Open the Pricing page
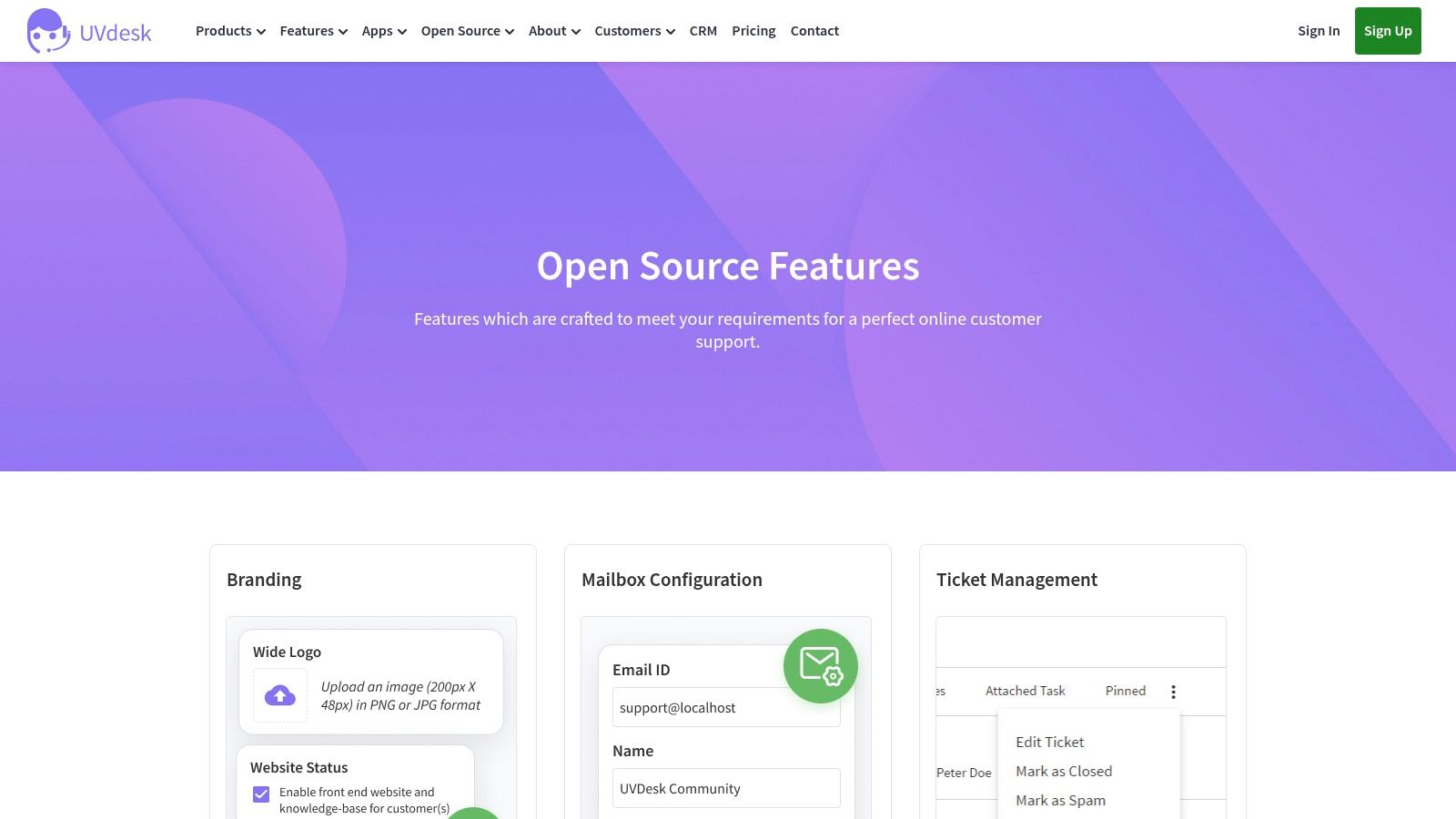The width and height of the screenshot is (1456, 819). [753, 31]
